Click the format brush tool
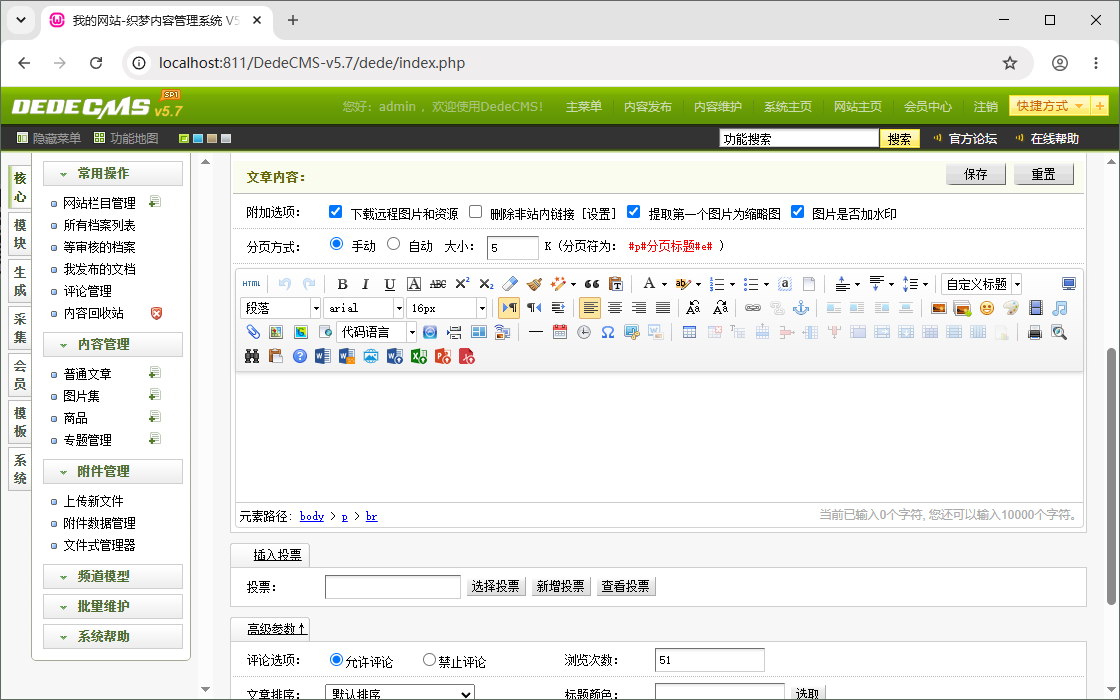The image size is (1120, 700). (534, 284)
